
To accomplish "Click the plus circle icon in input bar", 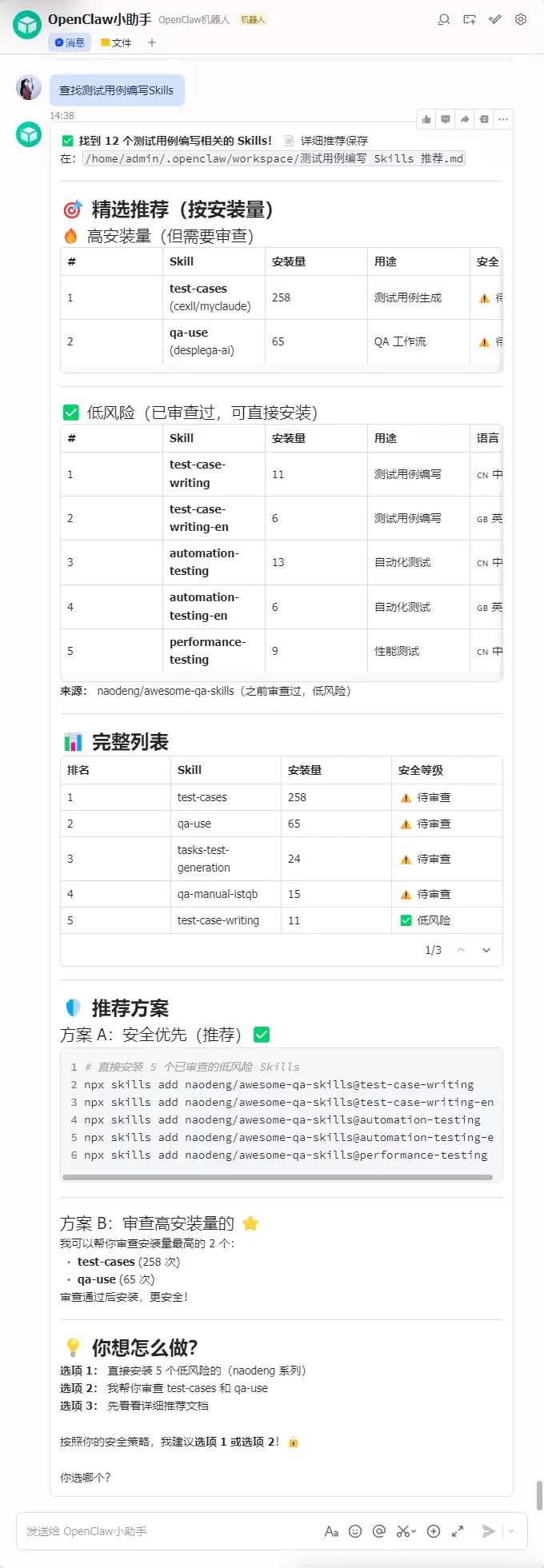I will click(x=434, y=1531).
